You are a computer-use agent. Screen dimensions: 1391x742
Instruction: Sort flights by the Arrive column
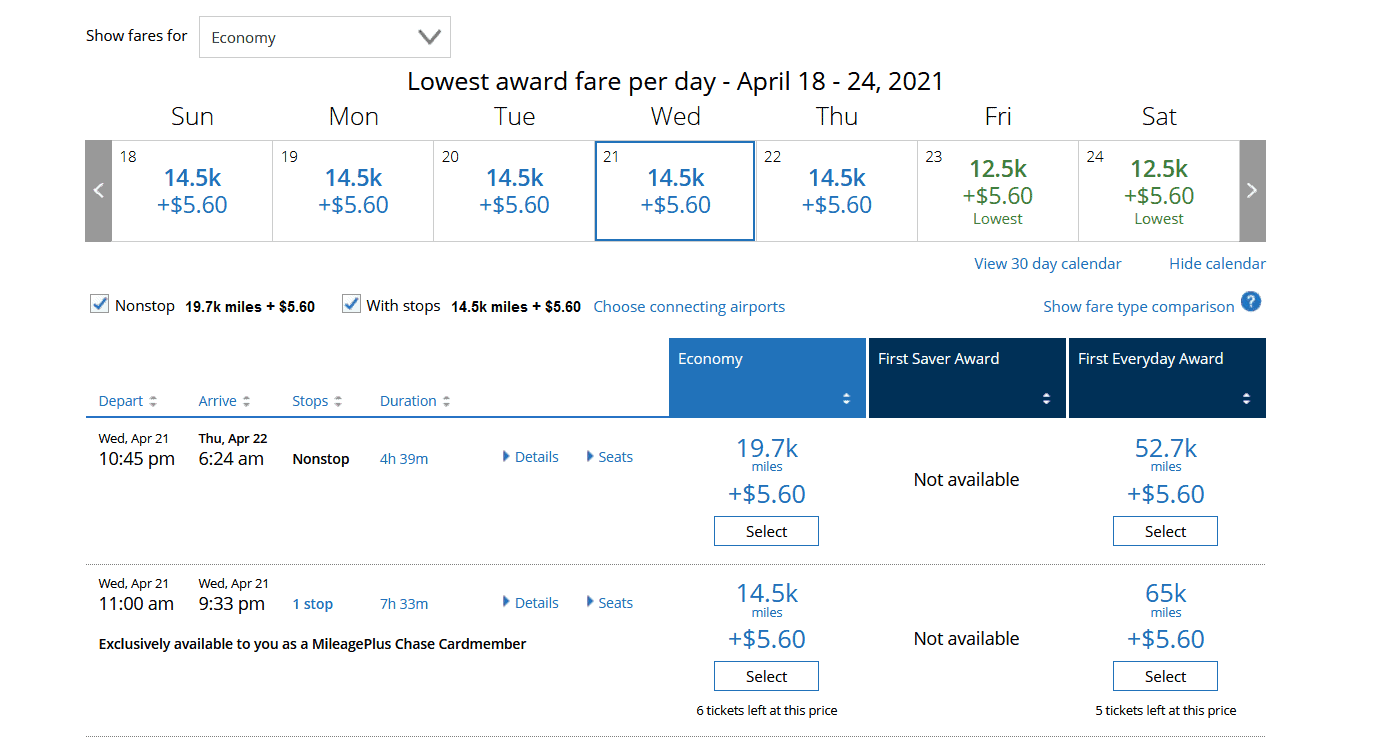[224, 401]
